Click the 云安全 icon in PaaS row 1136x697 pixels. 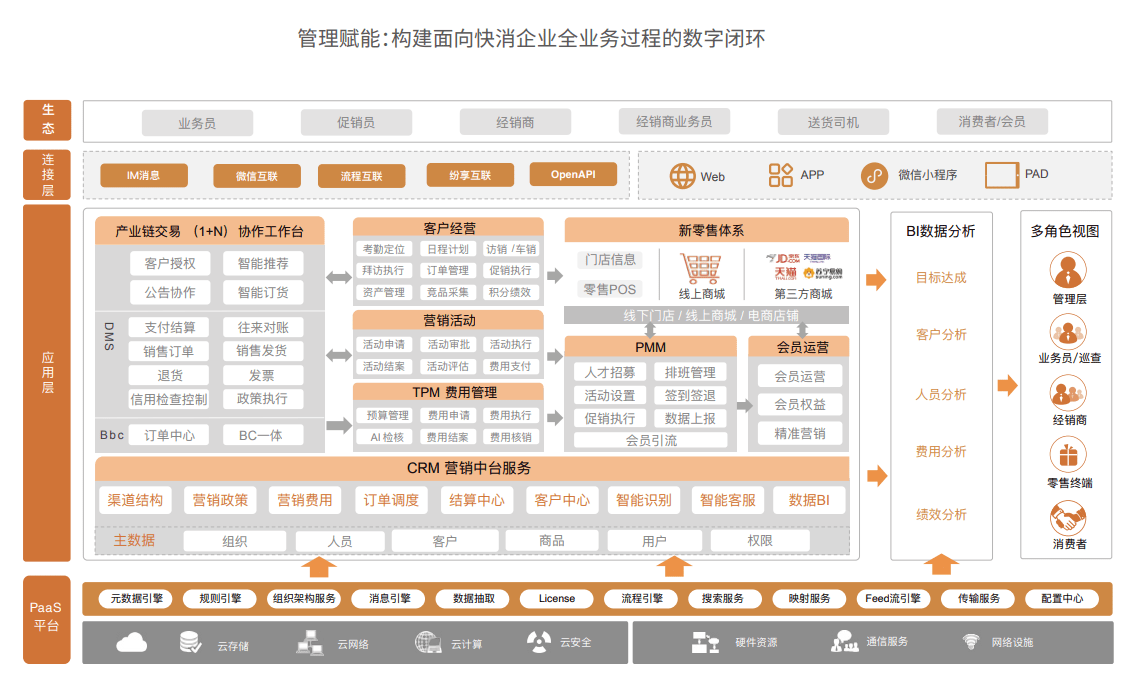538,642
